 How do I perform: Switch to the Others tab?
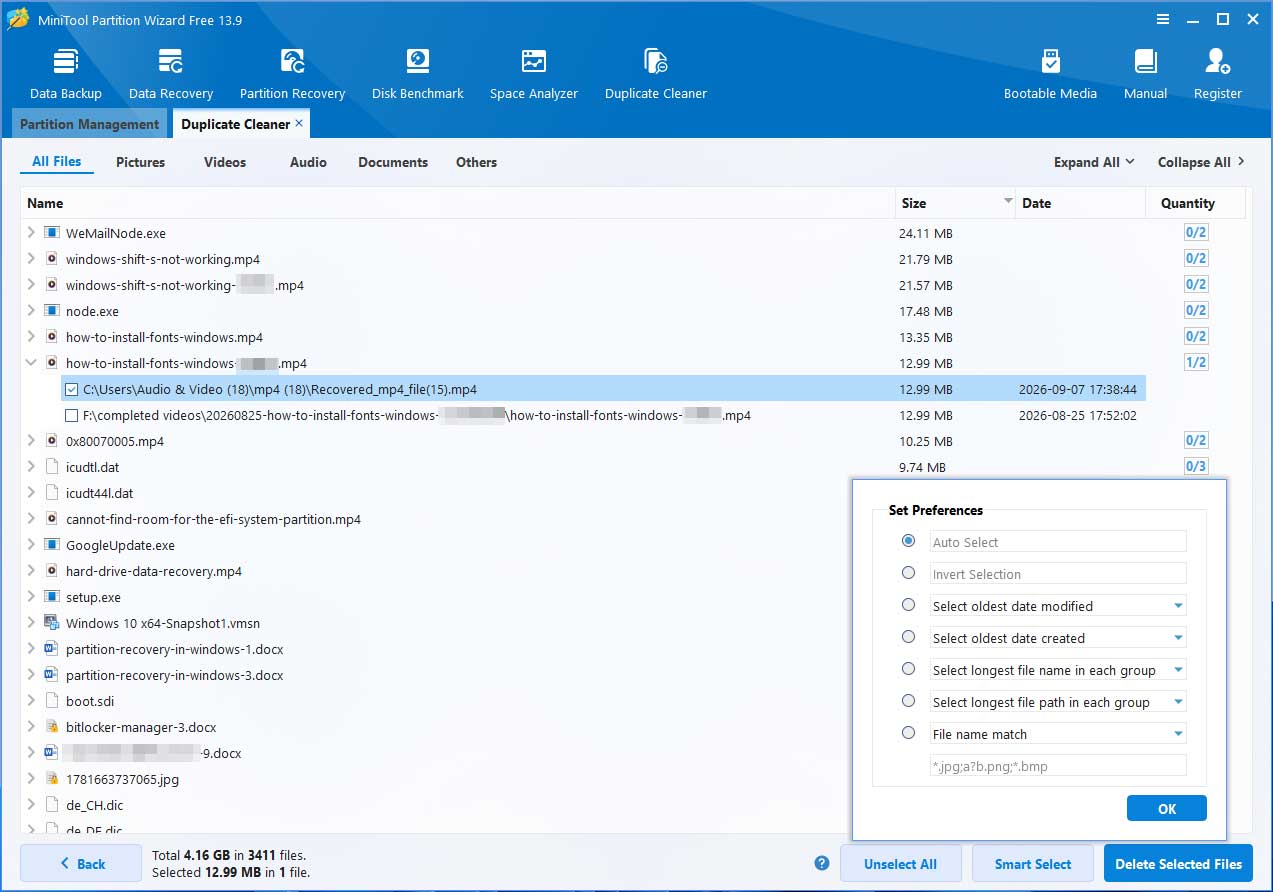pos(476,162)
